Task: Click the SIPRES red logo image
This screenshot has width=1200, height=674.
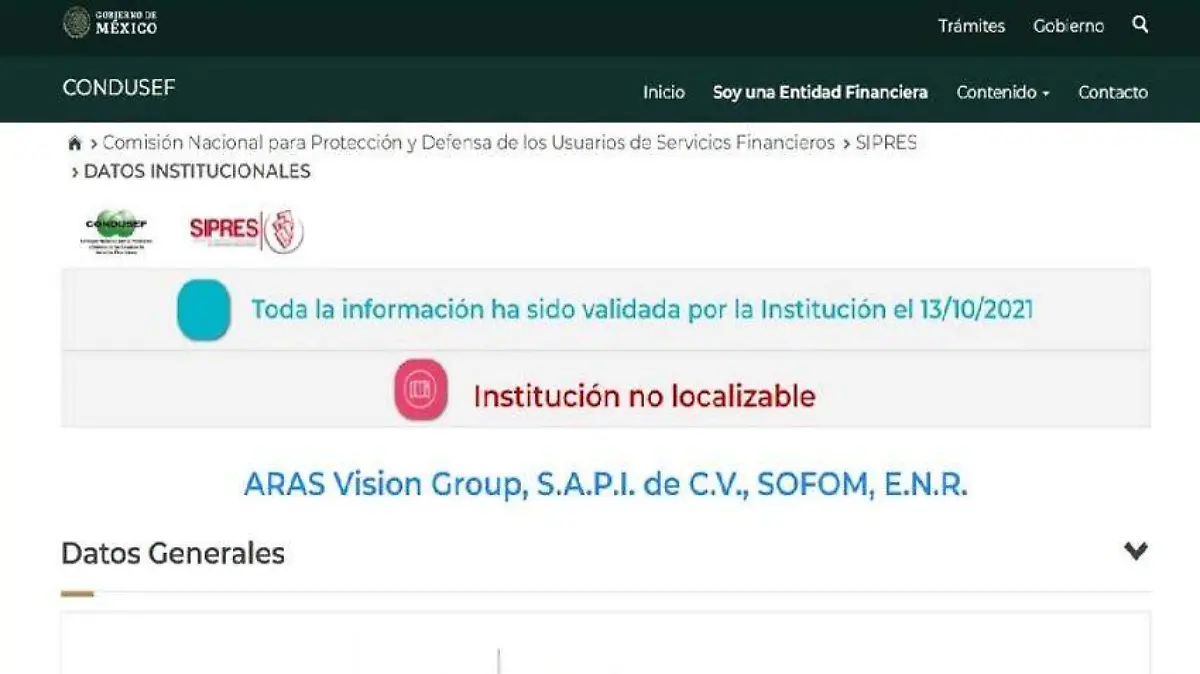Action: tap(247, 231)
